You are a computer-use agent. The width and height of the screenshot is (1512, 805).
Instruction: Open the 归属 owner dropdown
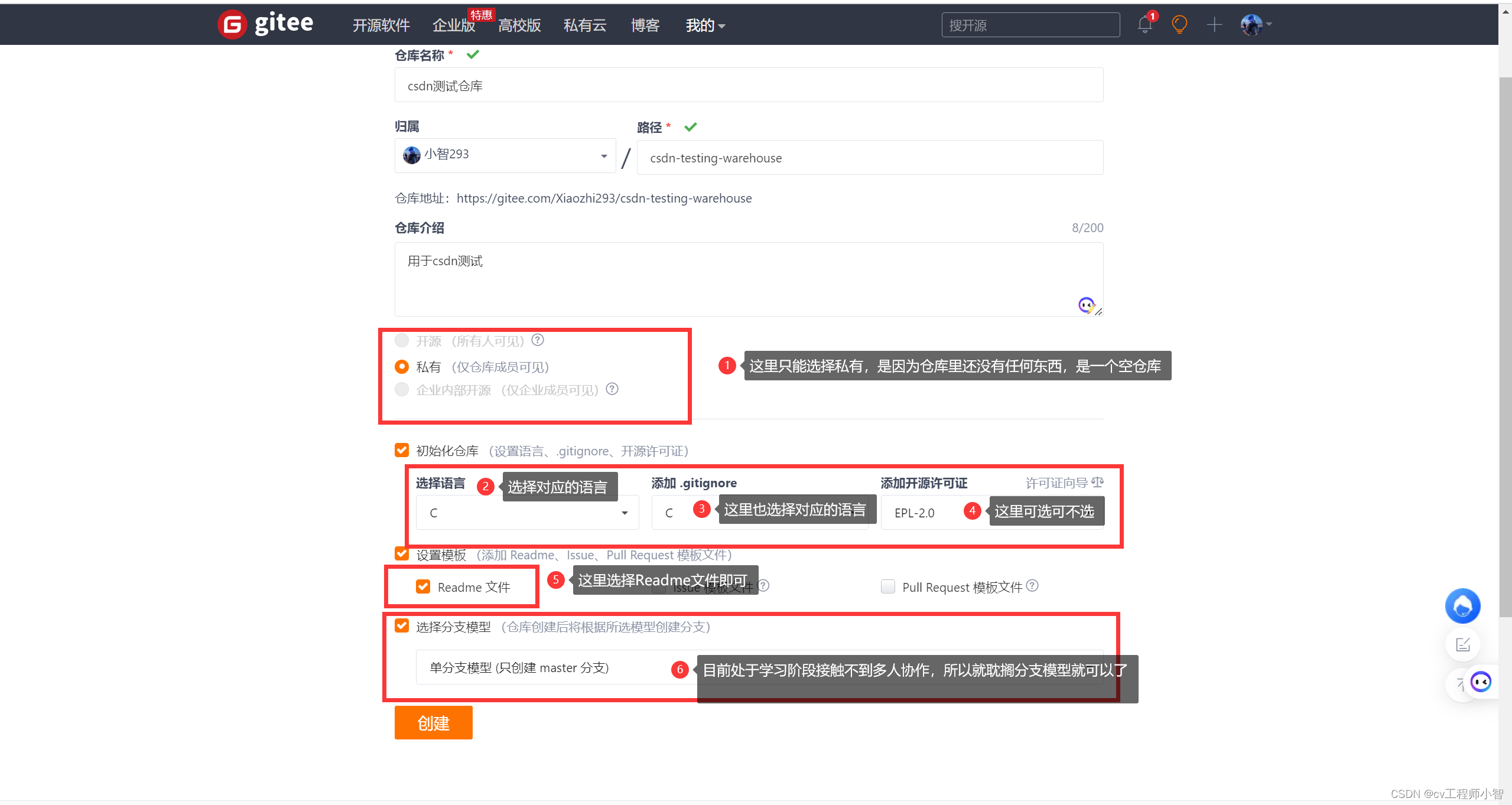click(x=505, y=155)
